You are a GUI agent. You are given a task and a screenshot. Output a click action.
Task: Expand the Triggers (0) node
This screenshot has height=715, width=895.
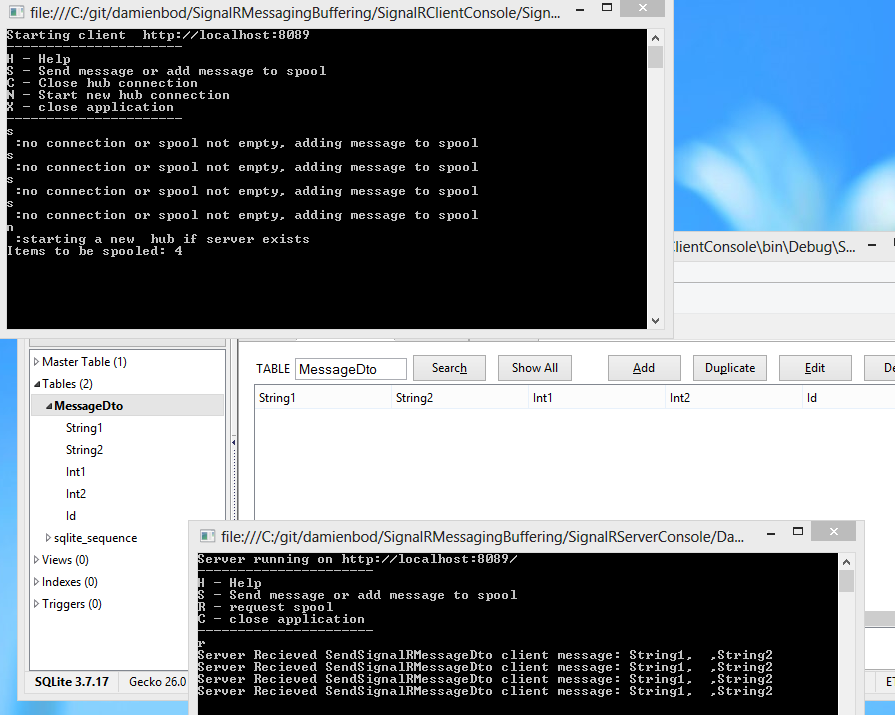[37, 604]
